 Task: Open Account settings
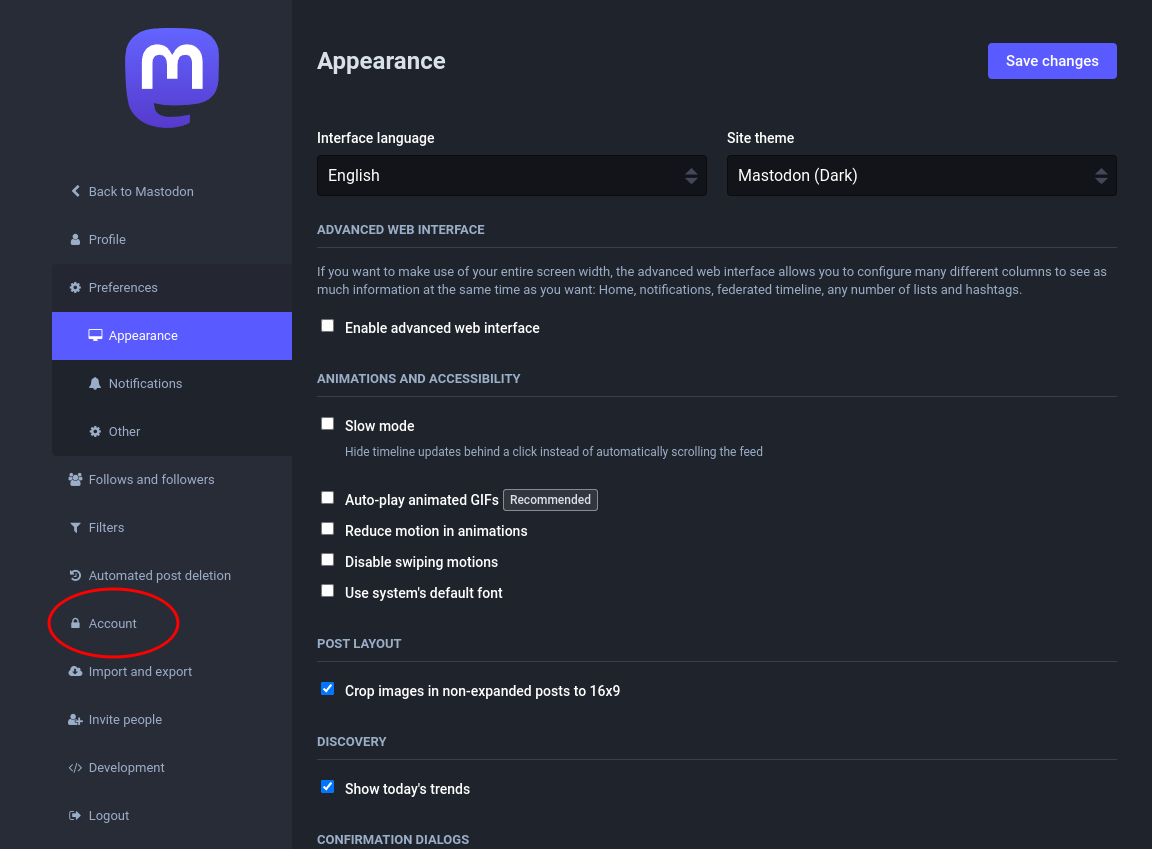pos(172,624)
